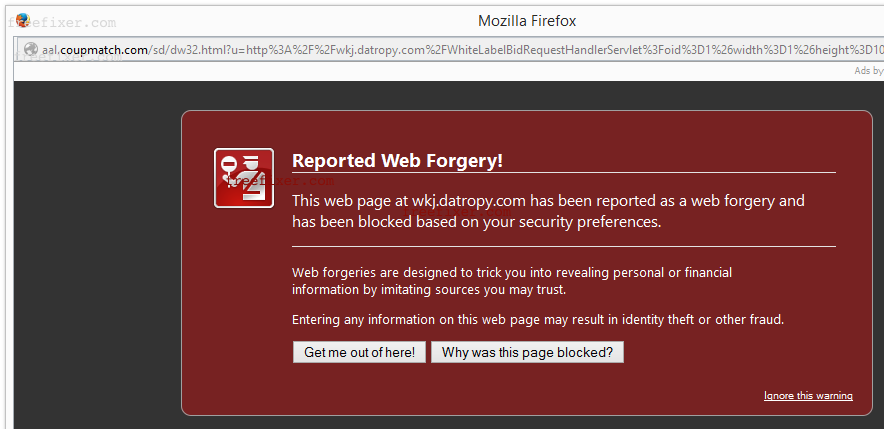The image size is (884, 429).
Task: Click the Firefox logo in title bar
Action: 23,21
